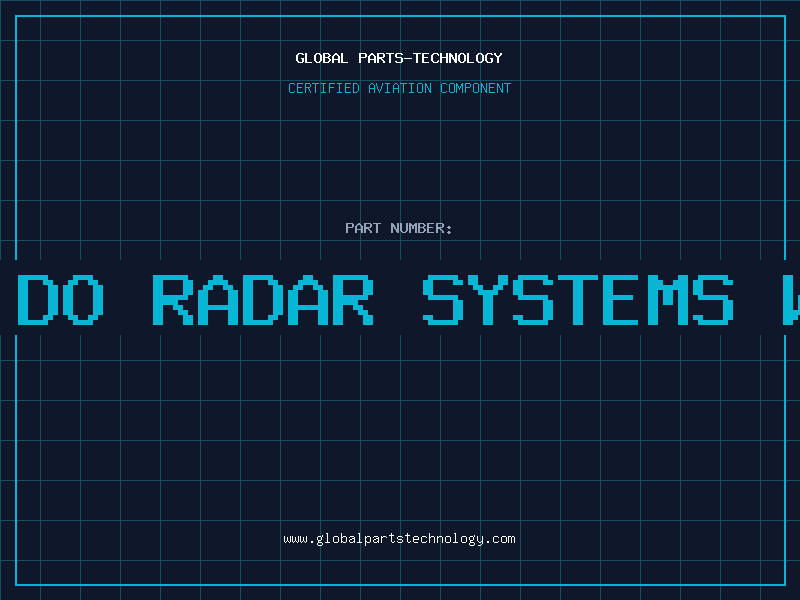Select the word GLOBAL in the header
Screen dimensions: 800x600
321,58
